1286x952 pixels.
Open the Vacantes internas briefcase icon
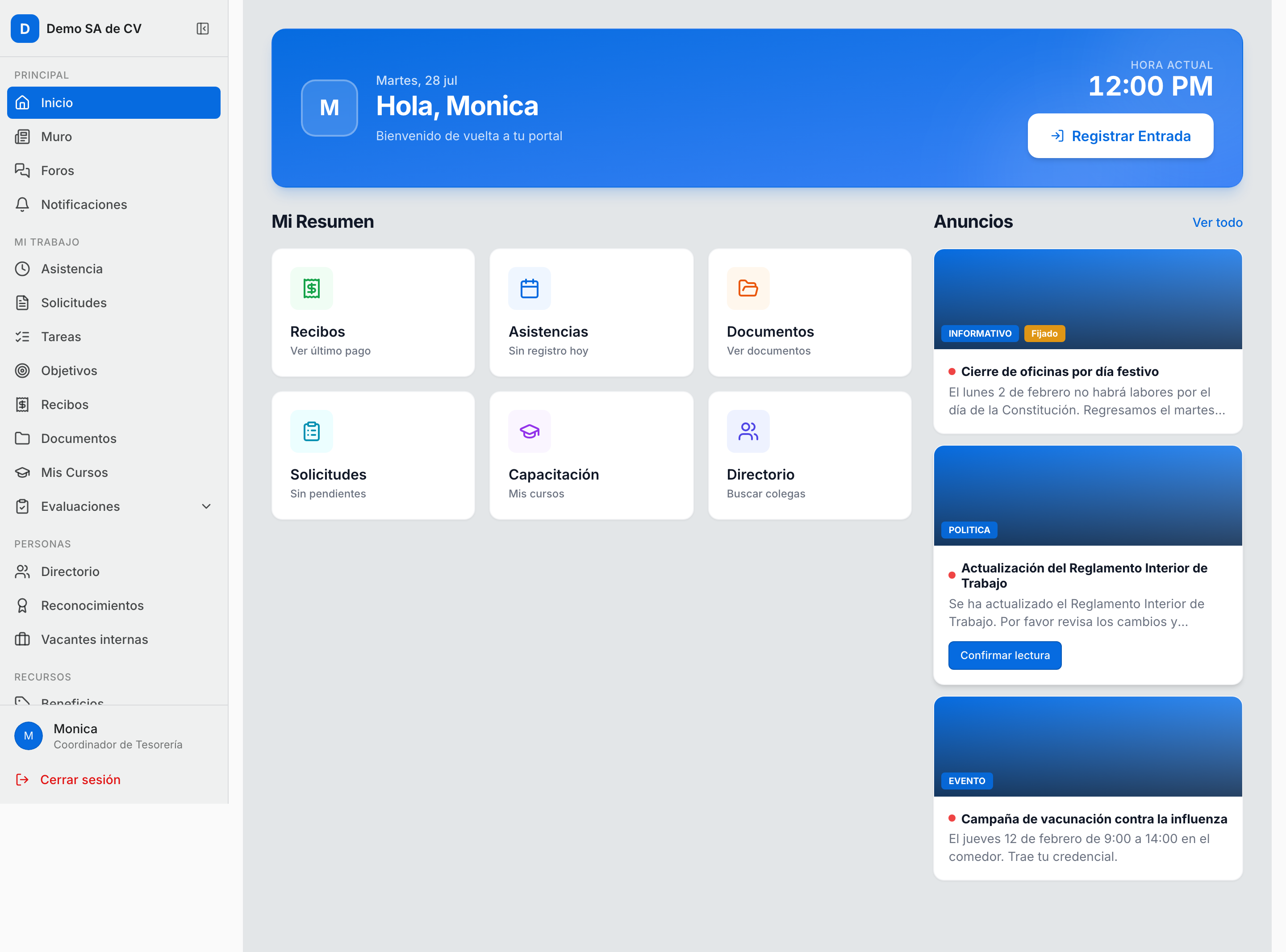pos(22,640)
